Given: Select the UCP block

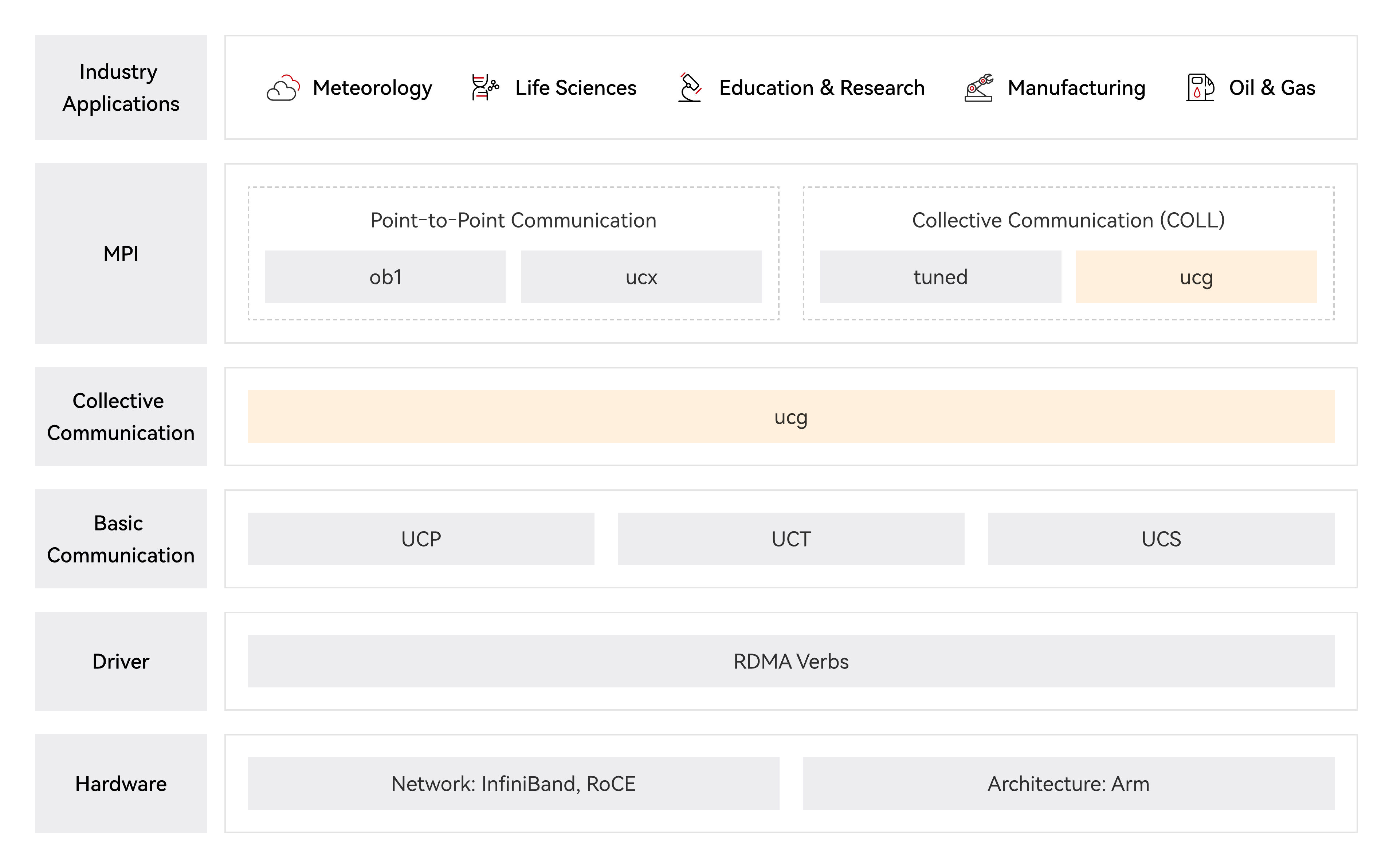Looking at the screenshot, I should click(x=421, y=539).
